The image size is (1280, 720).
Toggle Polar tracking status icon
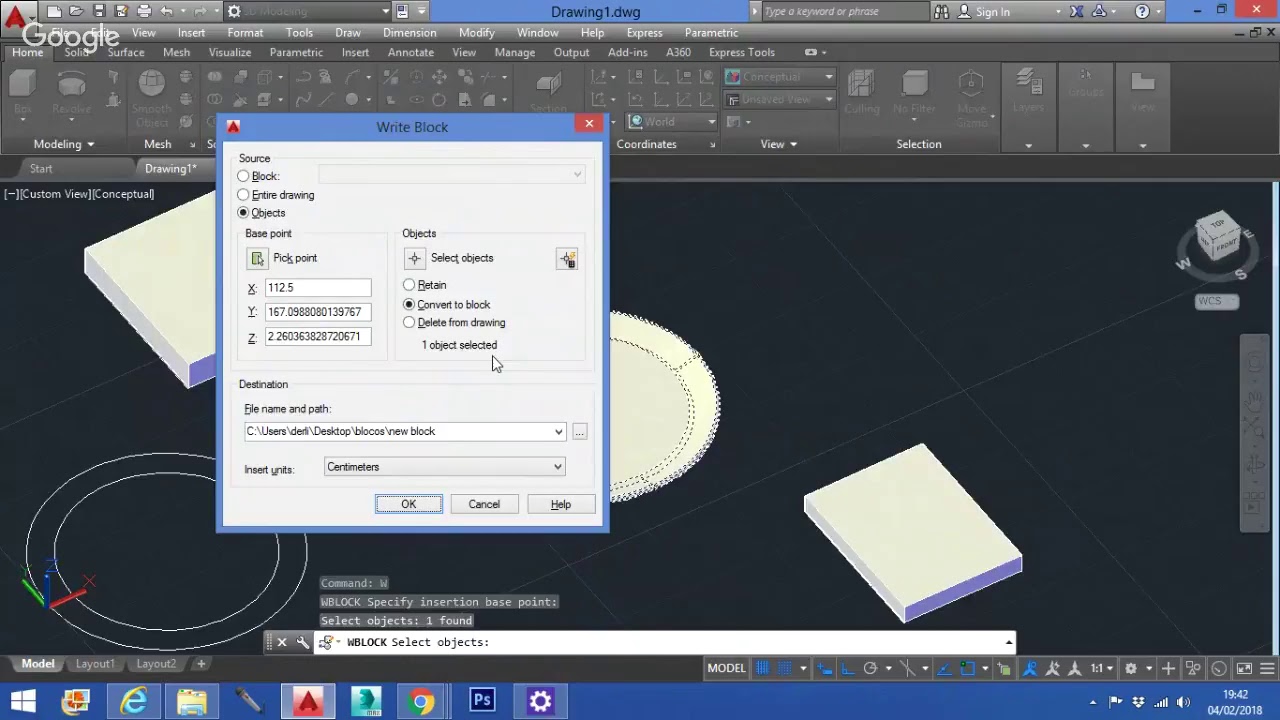pyautogui.click(x=870, y=668)
